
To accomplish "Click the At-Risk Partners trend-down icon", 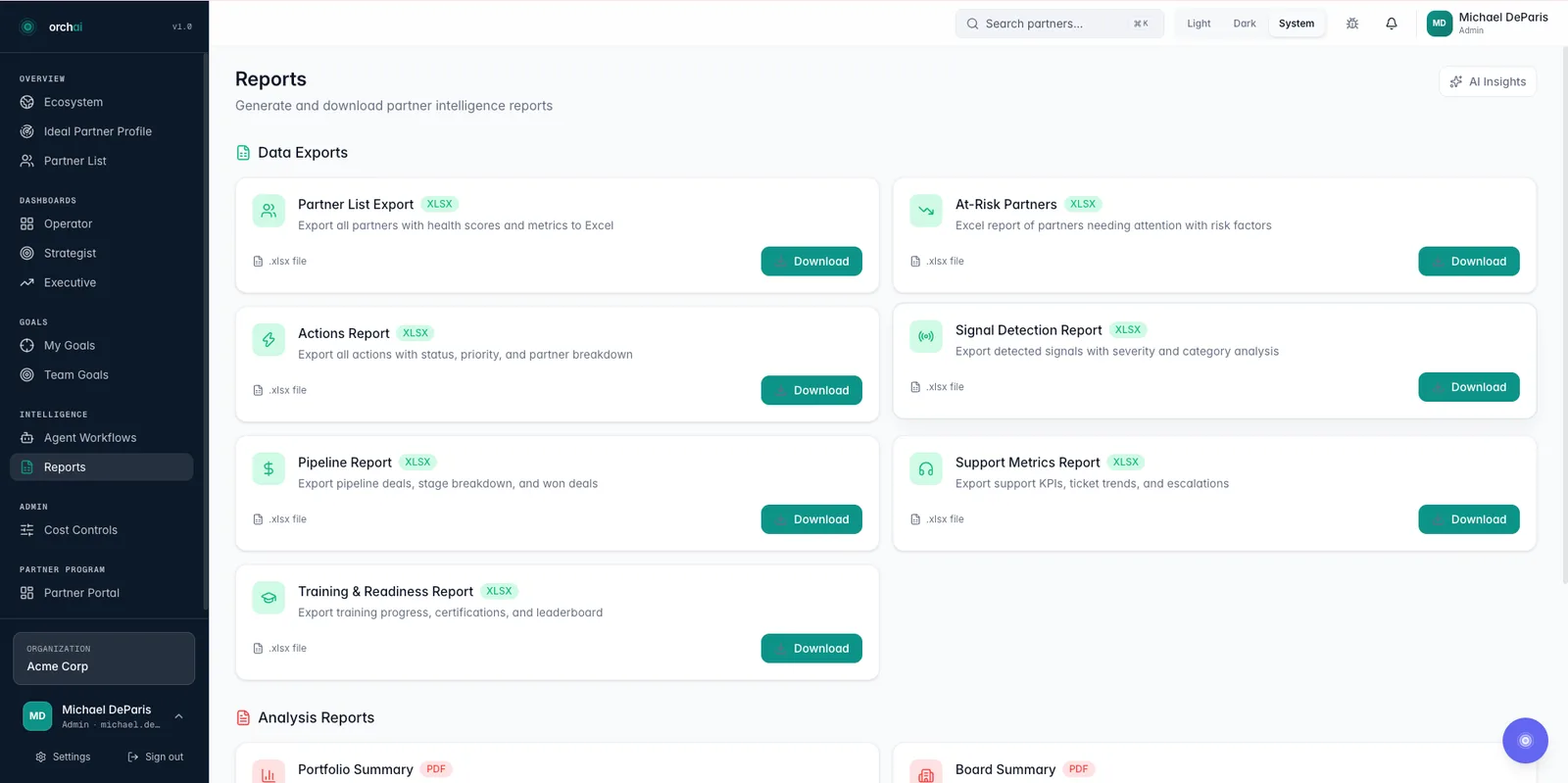I will [926, 211].
